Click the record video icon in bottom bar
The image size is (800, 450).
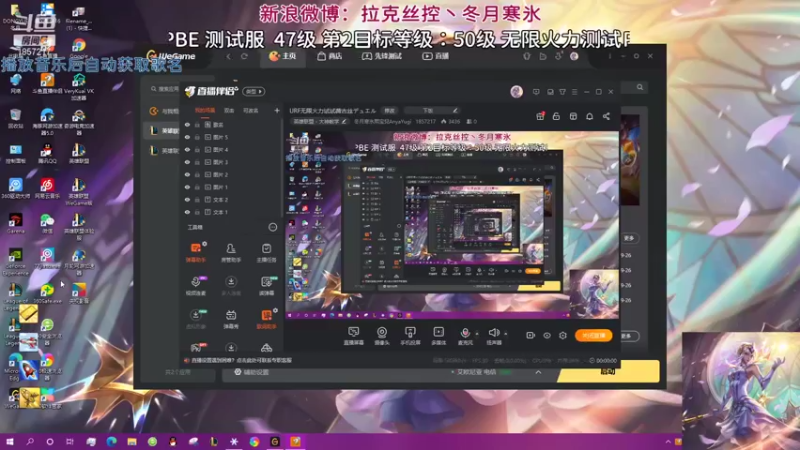coord(530,335)
